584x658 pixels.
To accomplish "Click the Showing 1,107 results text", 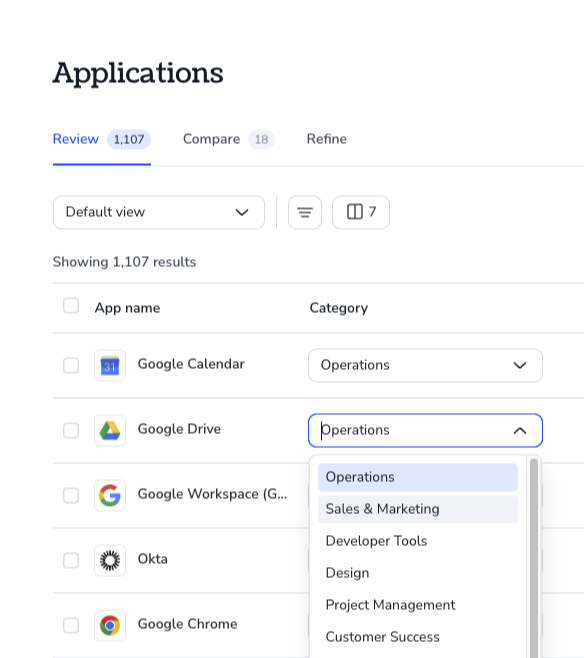I will pos(124,262).
